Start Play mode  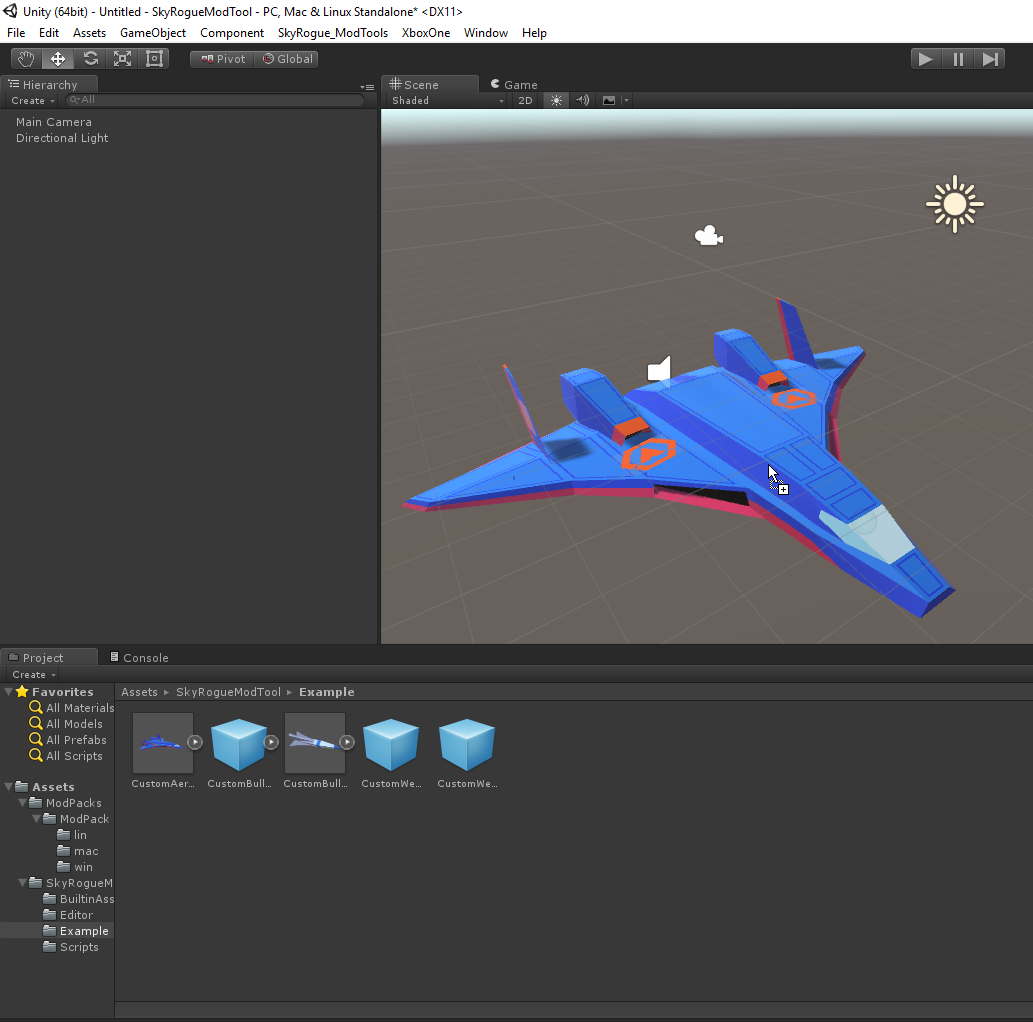(926, 59)
